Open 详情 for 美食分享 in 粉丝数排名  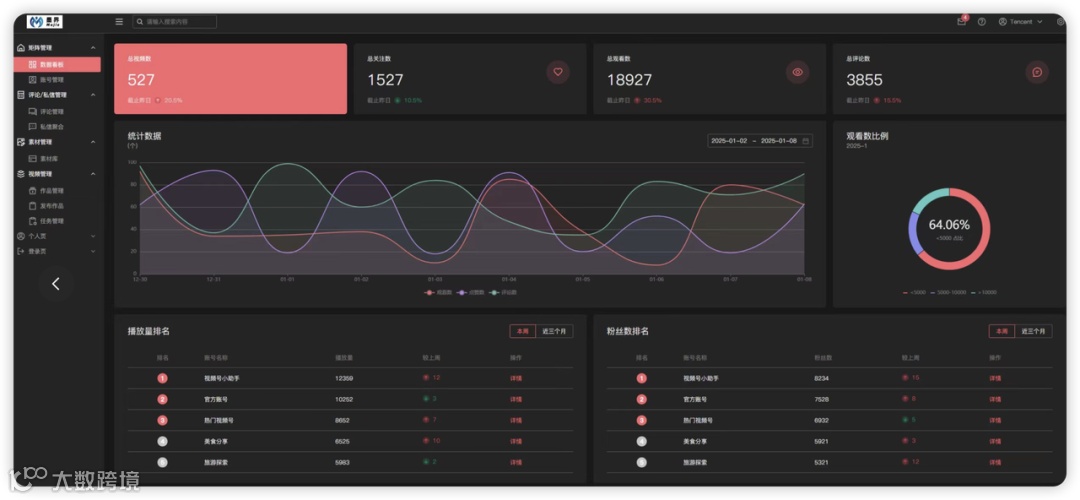pos(995,441)
